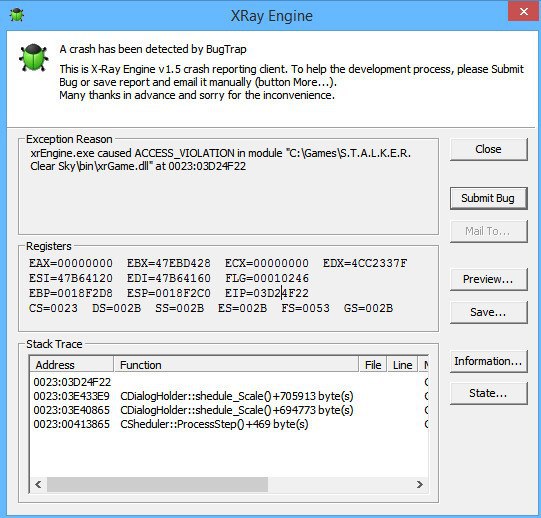The image size is (541, 518).
Task: Click the EBX=47EBD428 register value
Action: pos(169,263)
